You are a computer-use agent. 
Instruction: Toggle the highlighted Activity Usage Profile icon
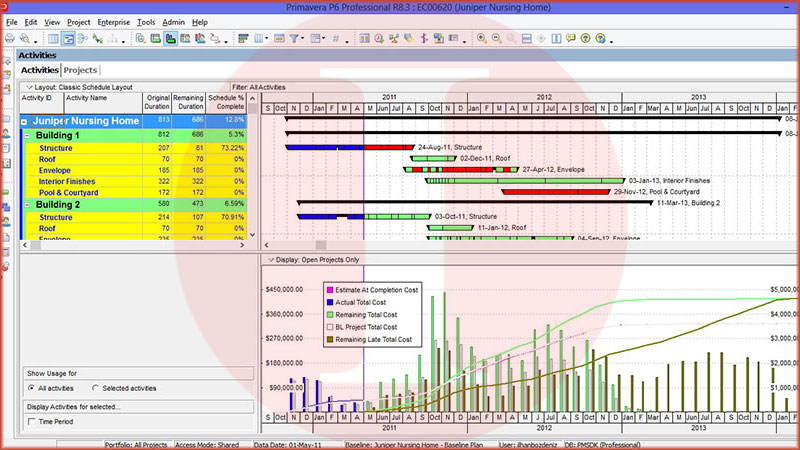pos(170,38)
